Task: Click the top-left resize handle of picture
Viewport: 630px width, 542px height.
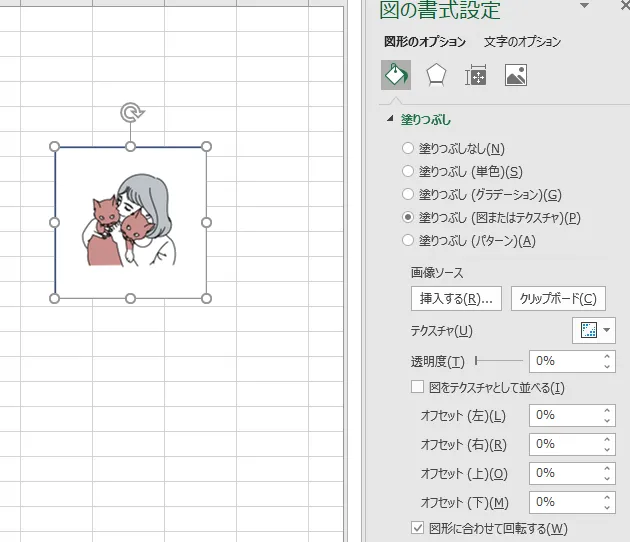Action: tap(55, 147)
